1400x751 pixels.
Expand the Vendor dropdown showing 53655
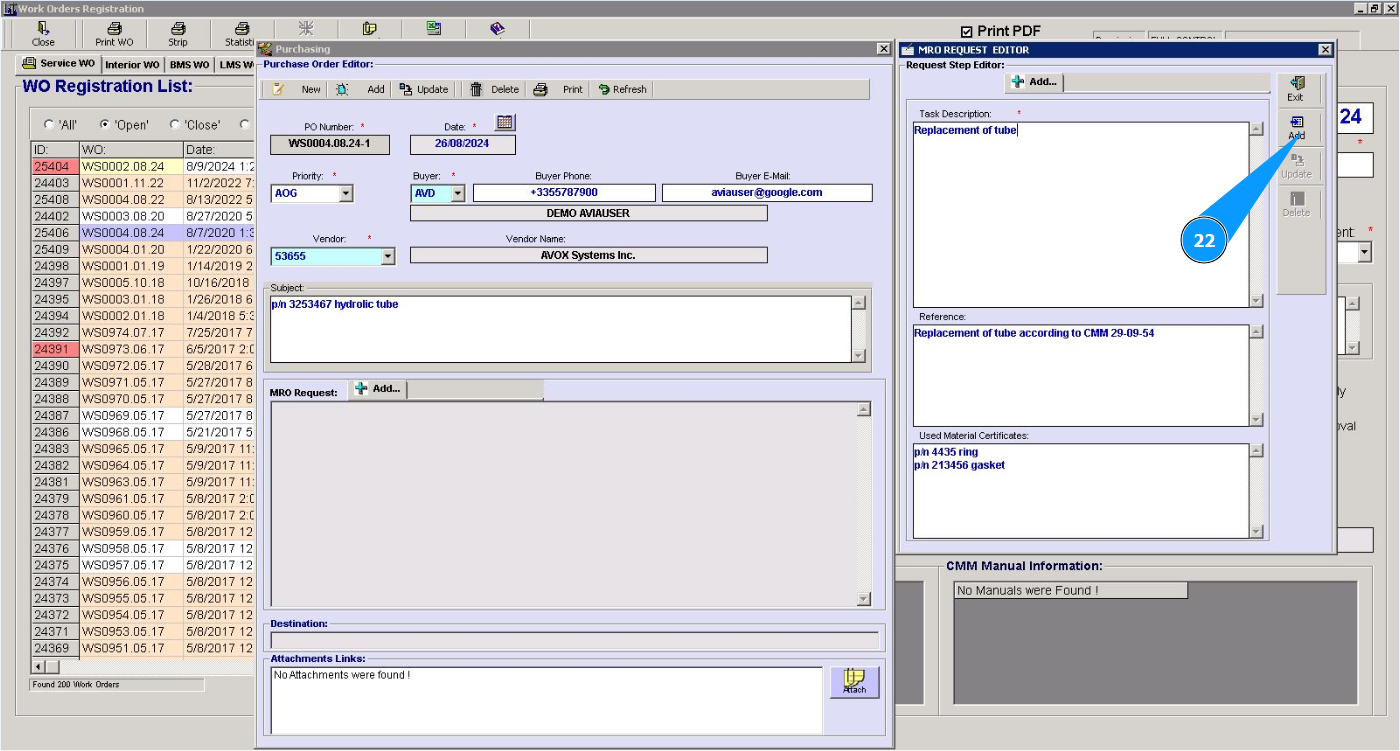pyautogui.click(x=388, y=257)
